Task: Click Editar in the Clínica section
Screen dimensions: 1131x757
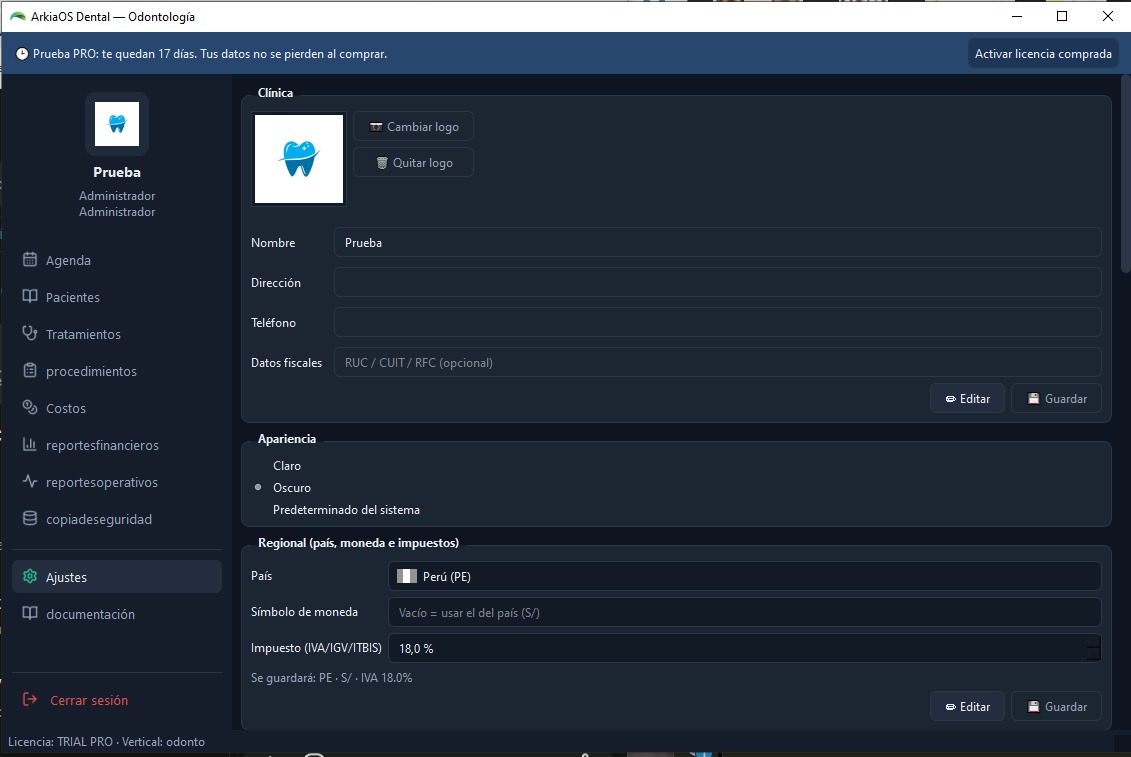Action: [967, 398]
